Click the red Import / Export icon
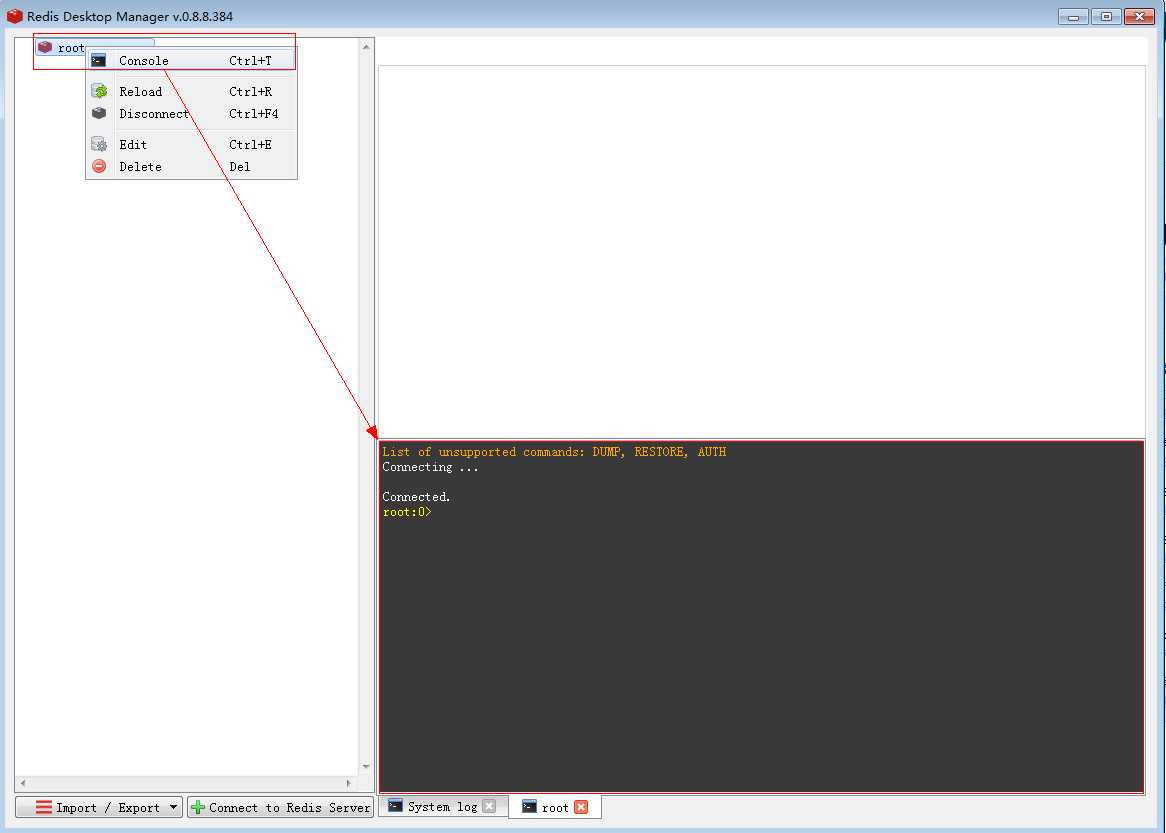The width and height of the screenshot is (1166, 833). (44, 807)
